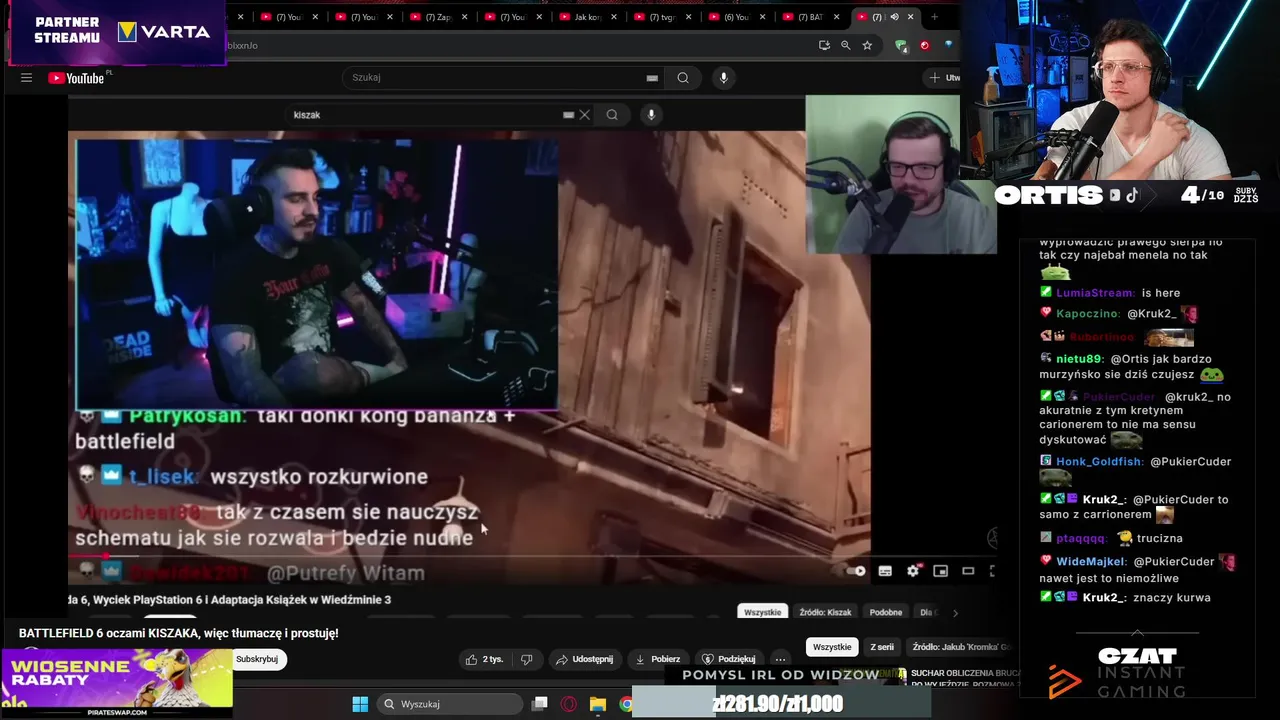Click the 'Subskrybuj' subscribe button
The image size is (1280, 720).
257,659
